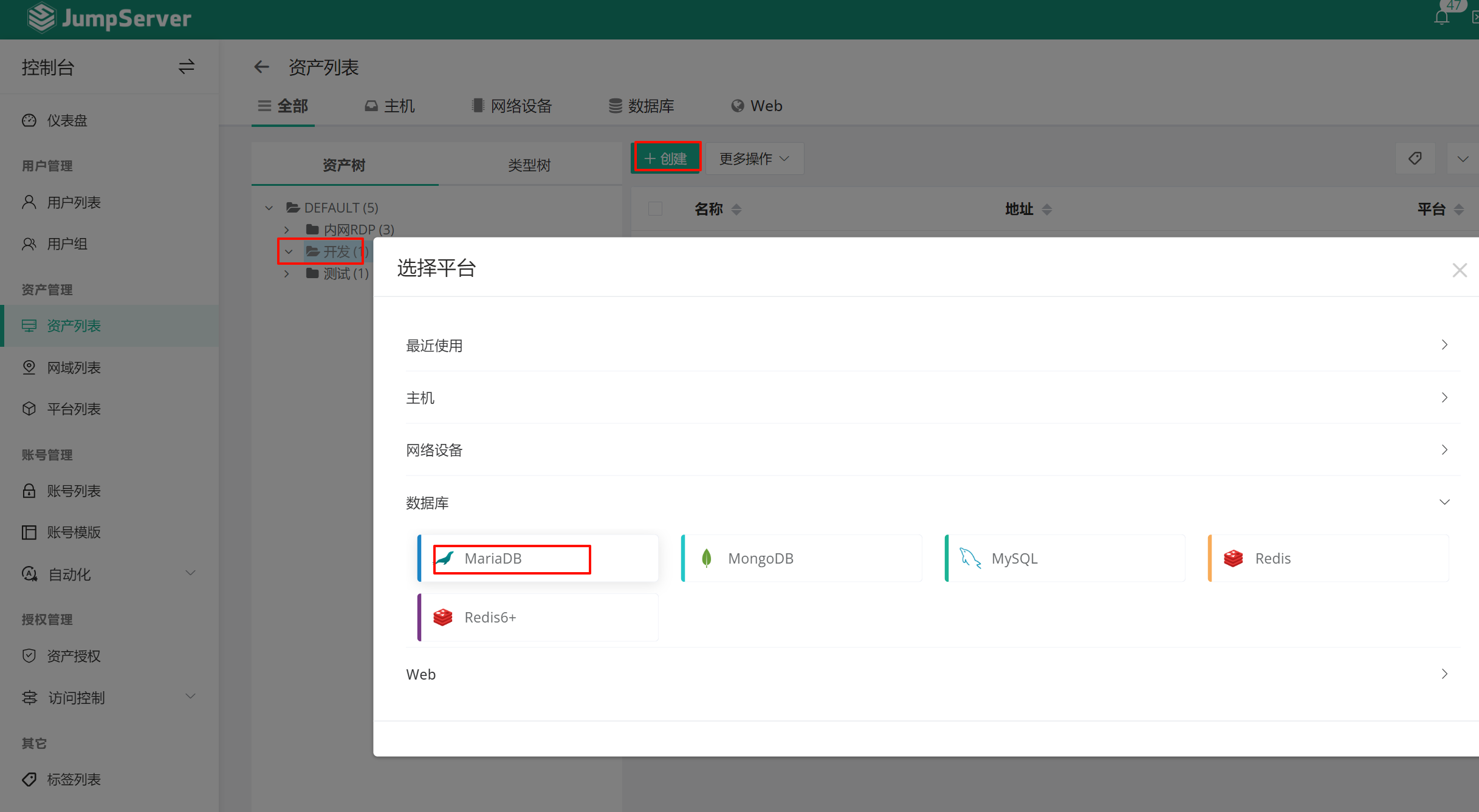Close the 选择平台 dialog
Viewport: 1479px width, 812px height.
(1459, 270)
